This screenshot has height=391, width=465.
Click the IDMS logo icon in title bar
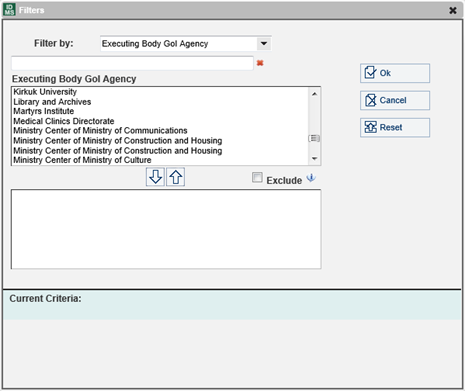click(x=9, y=10)
